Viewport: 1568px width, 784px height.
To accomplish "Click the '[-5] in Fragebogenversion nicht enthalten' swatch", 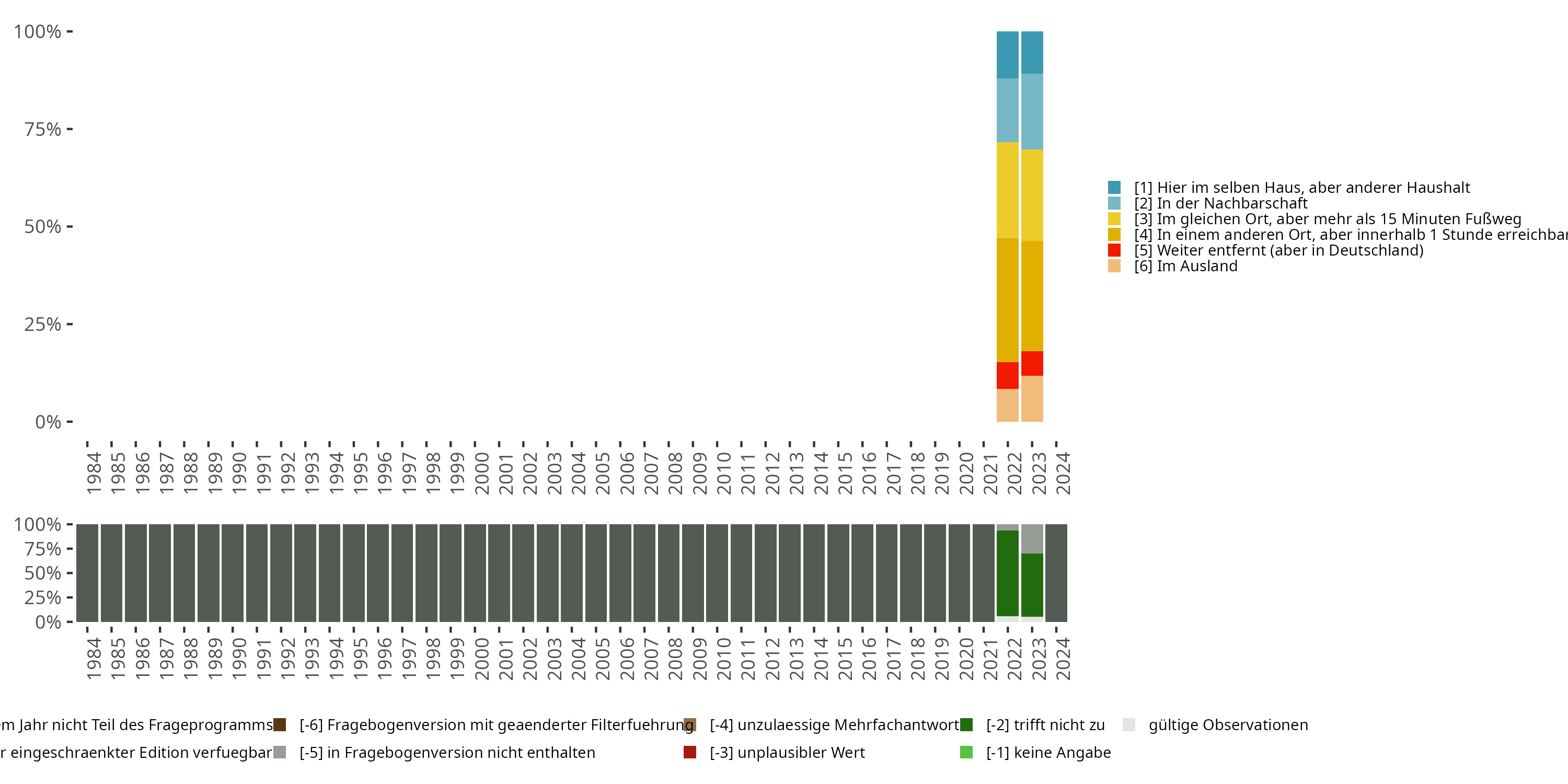I will (280, 752).
